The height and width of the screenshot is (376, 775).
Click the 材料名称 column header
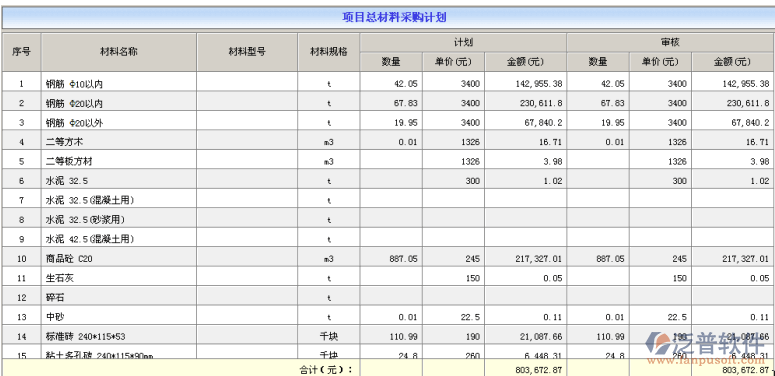(119, 52)
